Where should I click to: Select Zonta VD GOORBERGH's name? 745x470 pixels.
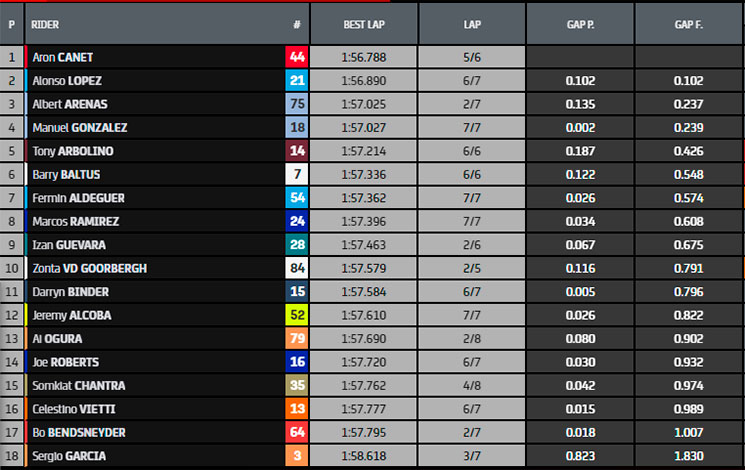(x=89, y=268)
